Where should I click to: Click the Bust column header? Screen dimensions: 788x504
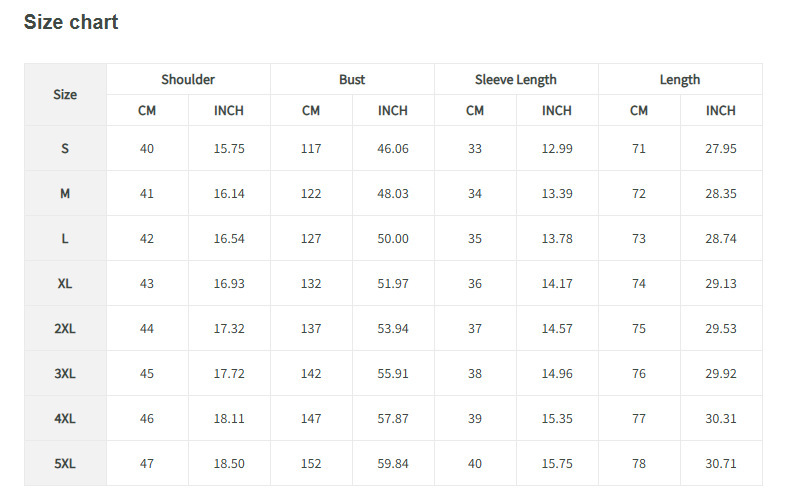click(352, 80)
